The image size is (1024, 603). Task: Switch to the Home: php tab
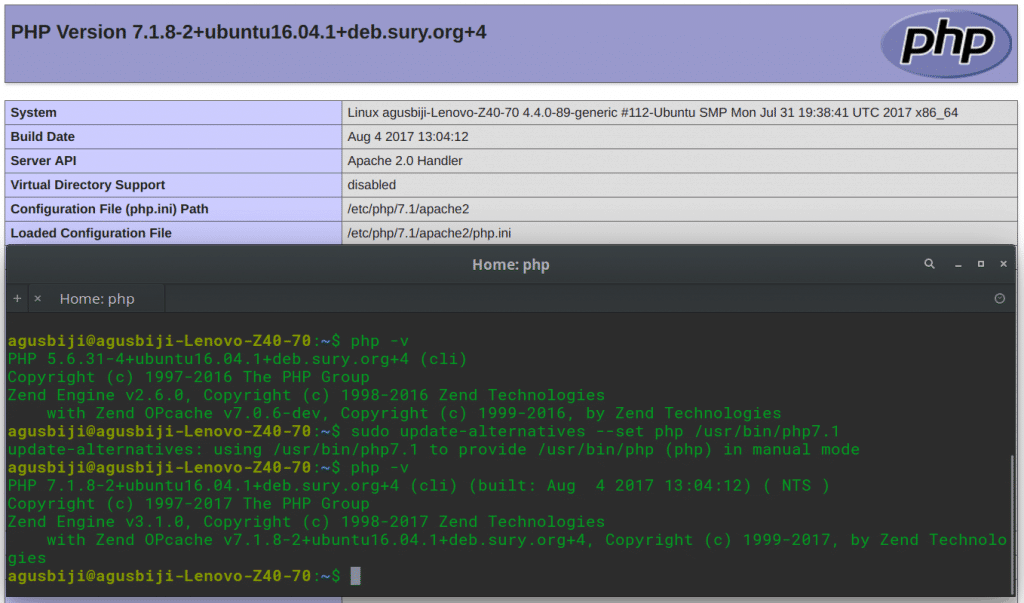pyautogui.click(x=96, y=298)
